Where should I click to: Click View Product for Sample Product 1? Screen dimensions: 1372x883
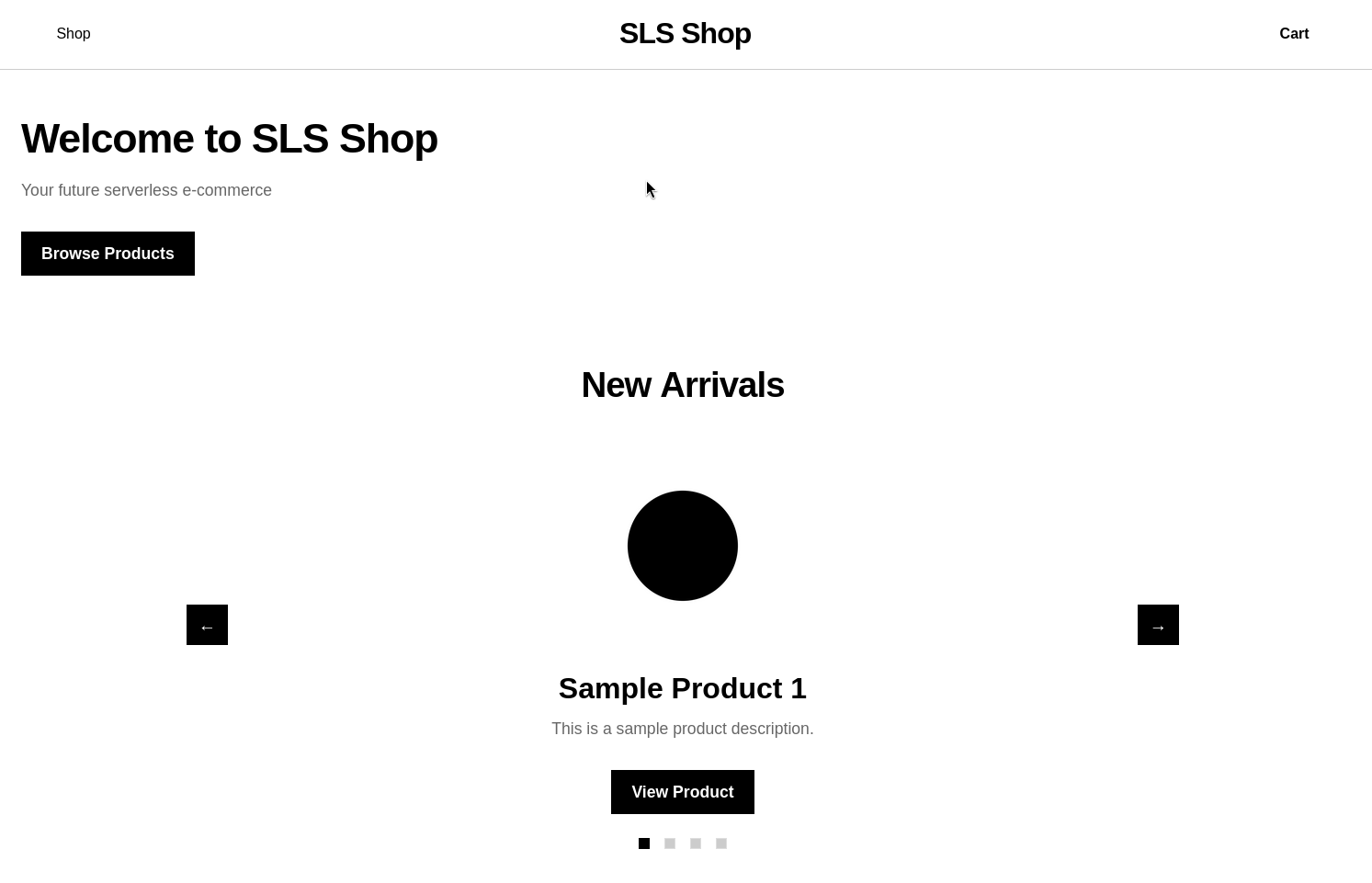(682, 791)
